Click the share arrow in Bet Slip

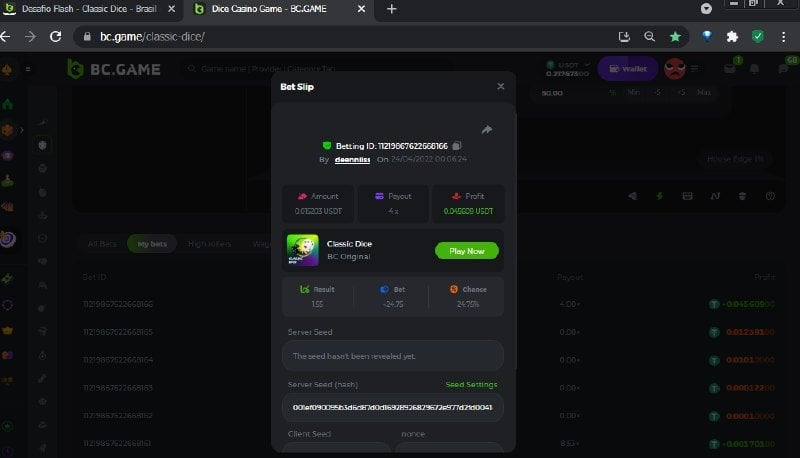[487, 129]
